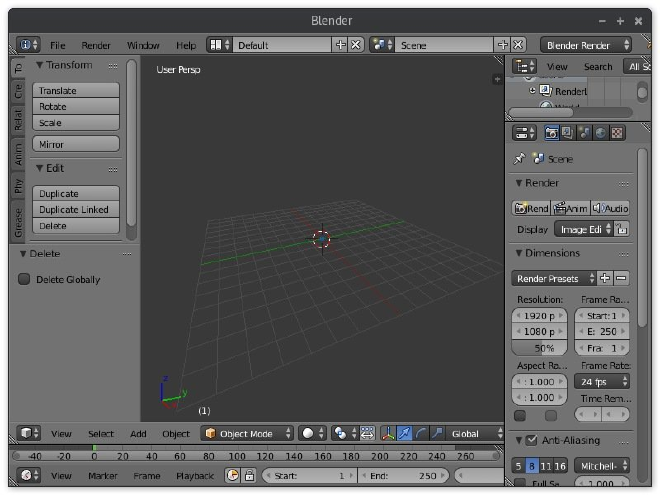Delete the active scene
Image resolution: width=660 pixels, height=495 pixels.
(x=518, y=45)
